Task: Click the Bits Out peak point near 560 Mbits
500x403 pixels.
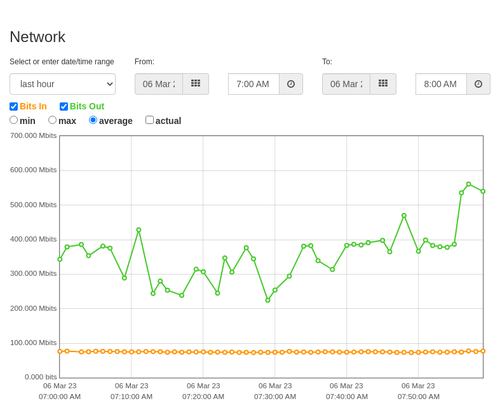Action: click(x=469, y=184)
